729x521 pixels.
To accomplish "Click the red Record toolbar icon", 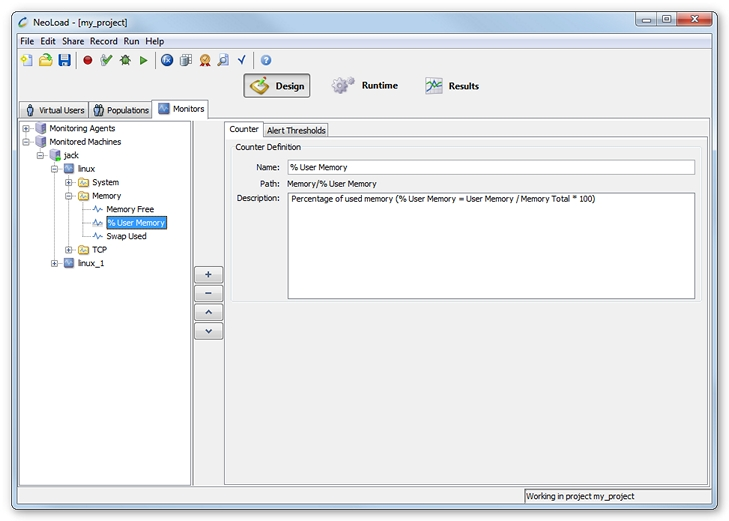I will [87, 61].
